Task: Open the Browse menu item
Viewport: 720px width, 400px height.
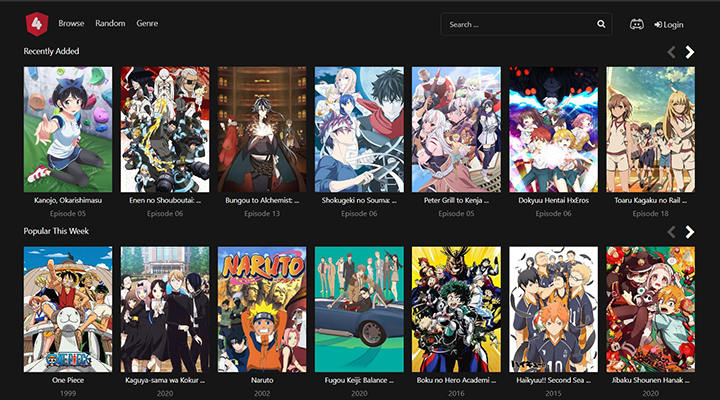Action: [71, 23]
